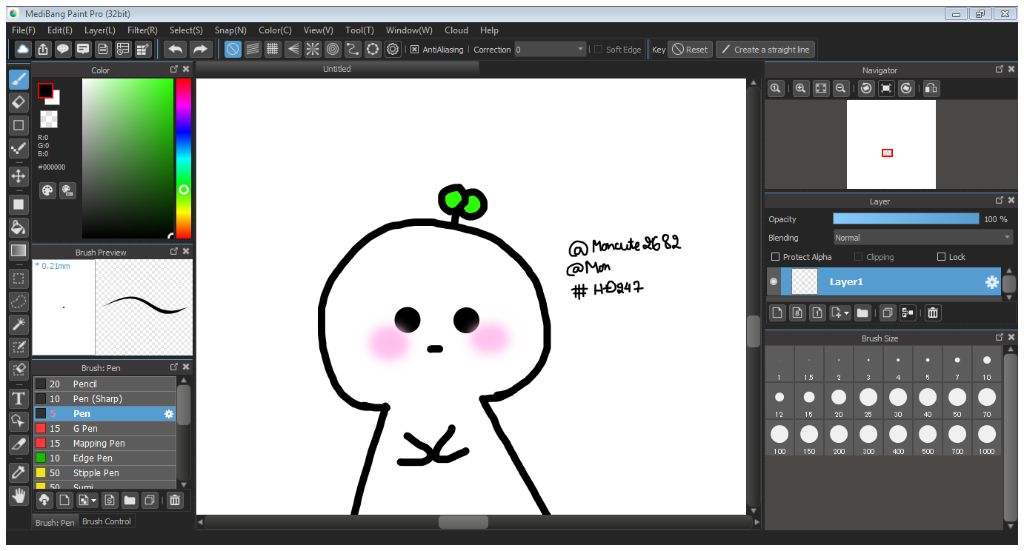Viewport: 1024px width, 551px height.
Task: Open the Cloud menu
Action: click(456, 30)
